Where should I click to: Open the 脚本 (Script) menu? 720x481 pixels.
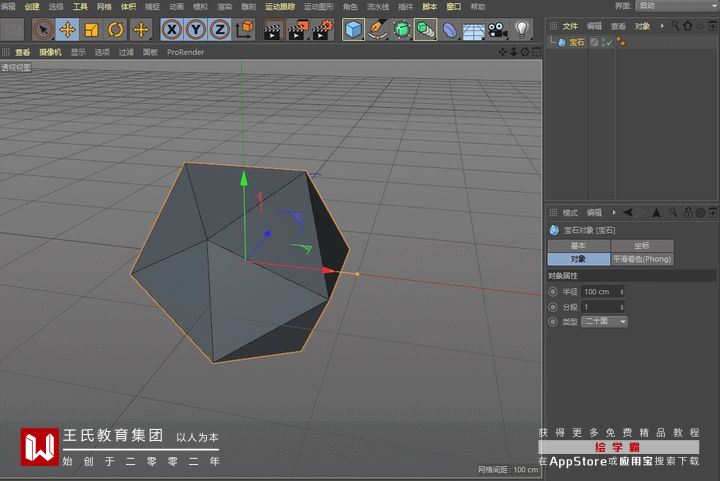click(x=429, y=6)
